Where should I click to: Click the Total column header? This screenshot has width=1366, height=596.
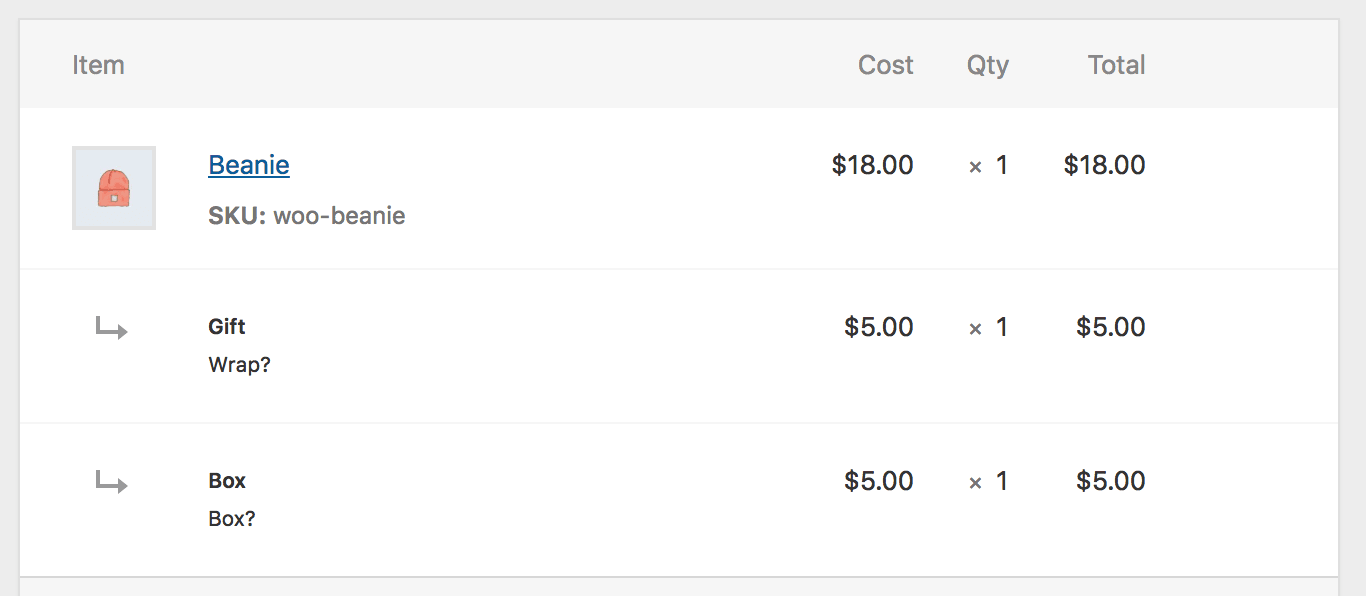(1116, 65)
